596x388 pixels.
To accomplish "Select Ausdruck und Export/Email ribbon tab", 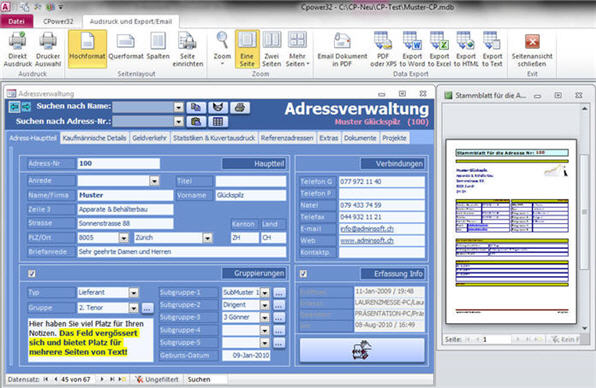I will click(131, 21).
